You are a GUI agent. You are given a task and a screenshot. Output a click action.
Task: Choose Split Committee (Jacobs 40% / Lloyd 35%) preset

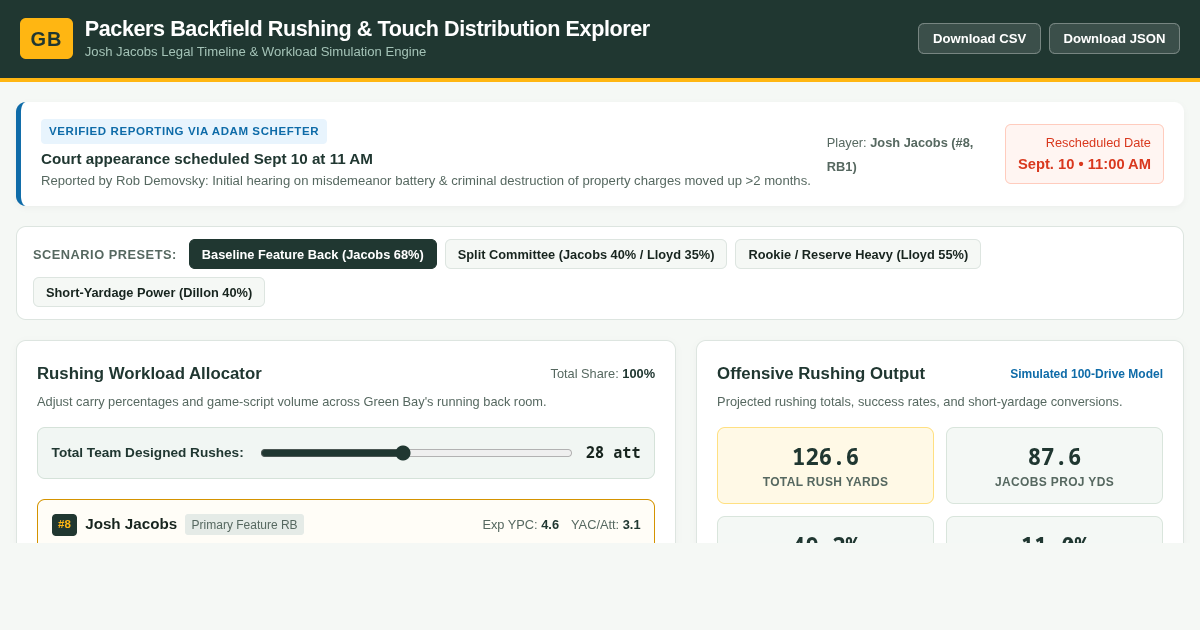(586, 254)
